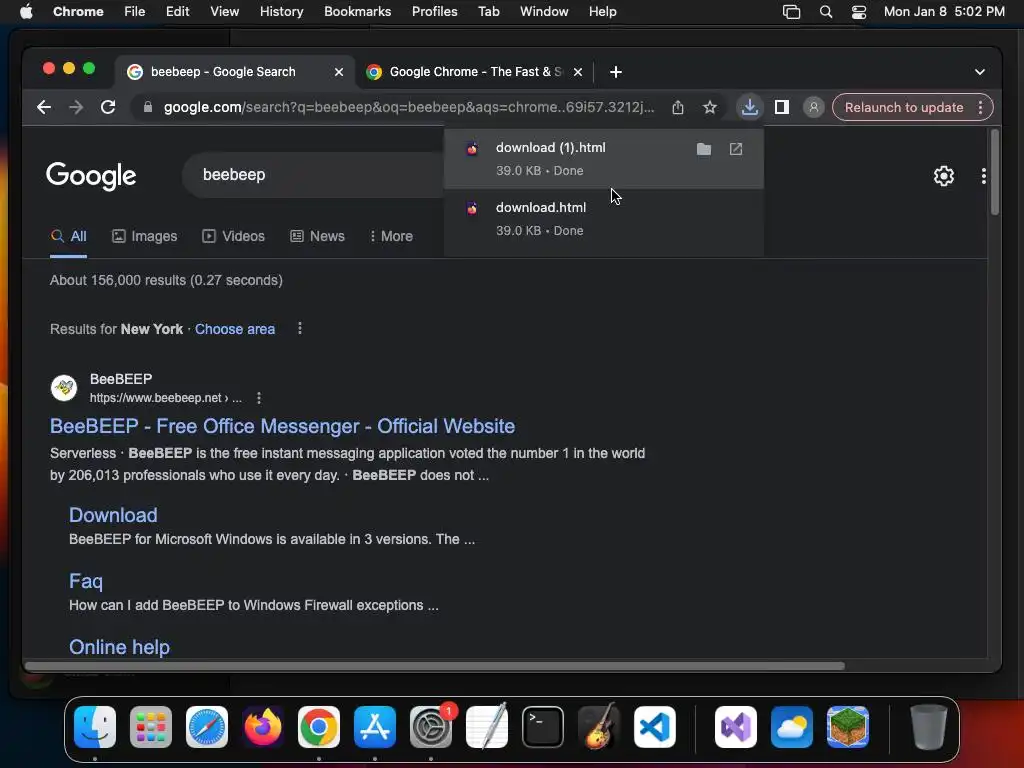
Task: Select the News search tab
Action: [317, 236]
